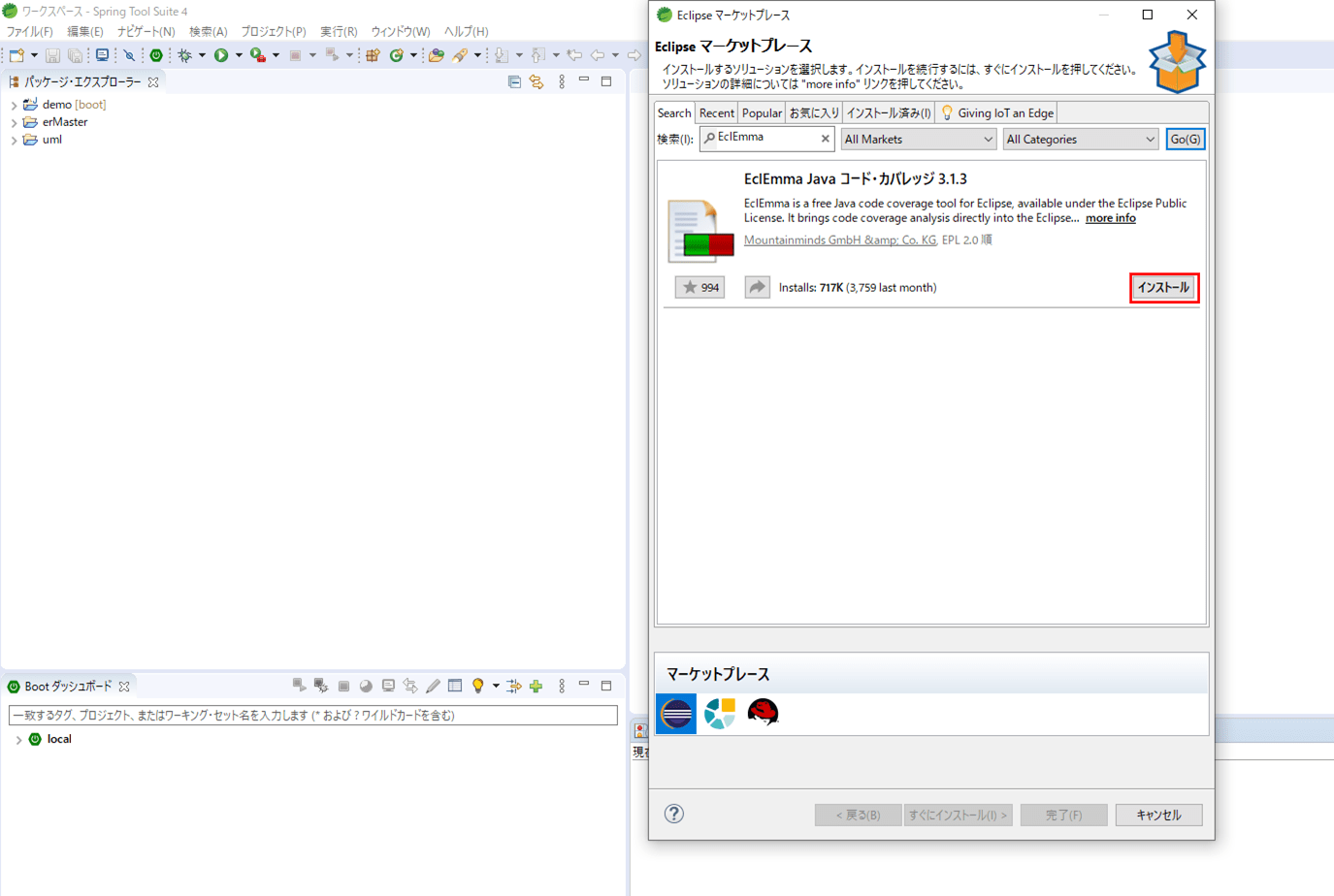Click Boot Dashboard open console icon

pyautogui.click(x=388, y=686)
